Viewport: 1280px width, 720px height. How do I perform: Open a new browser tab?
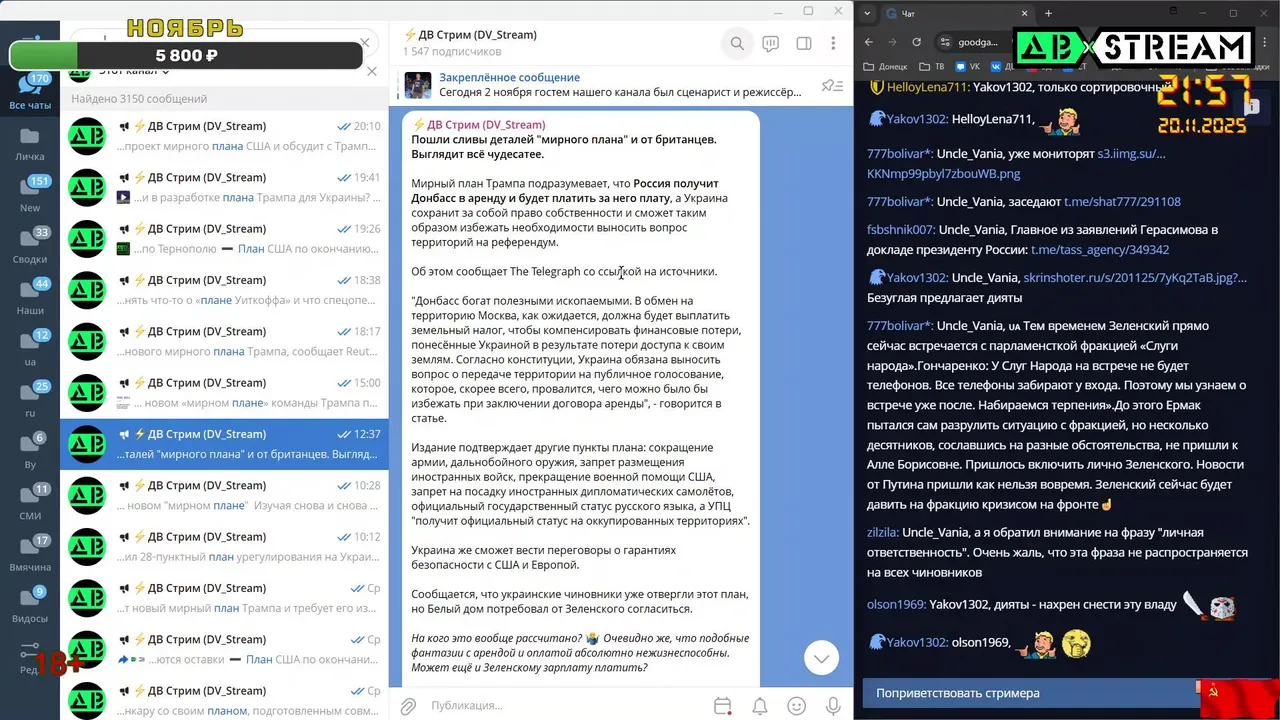tap(1048, 13)
